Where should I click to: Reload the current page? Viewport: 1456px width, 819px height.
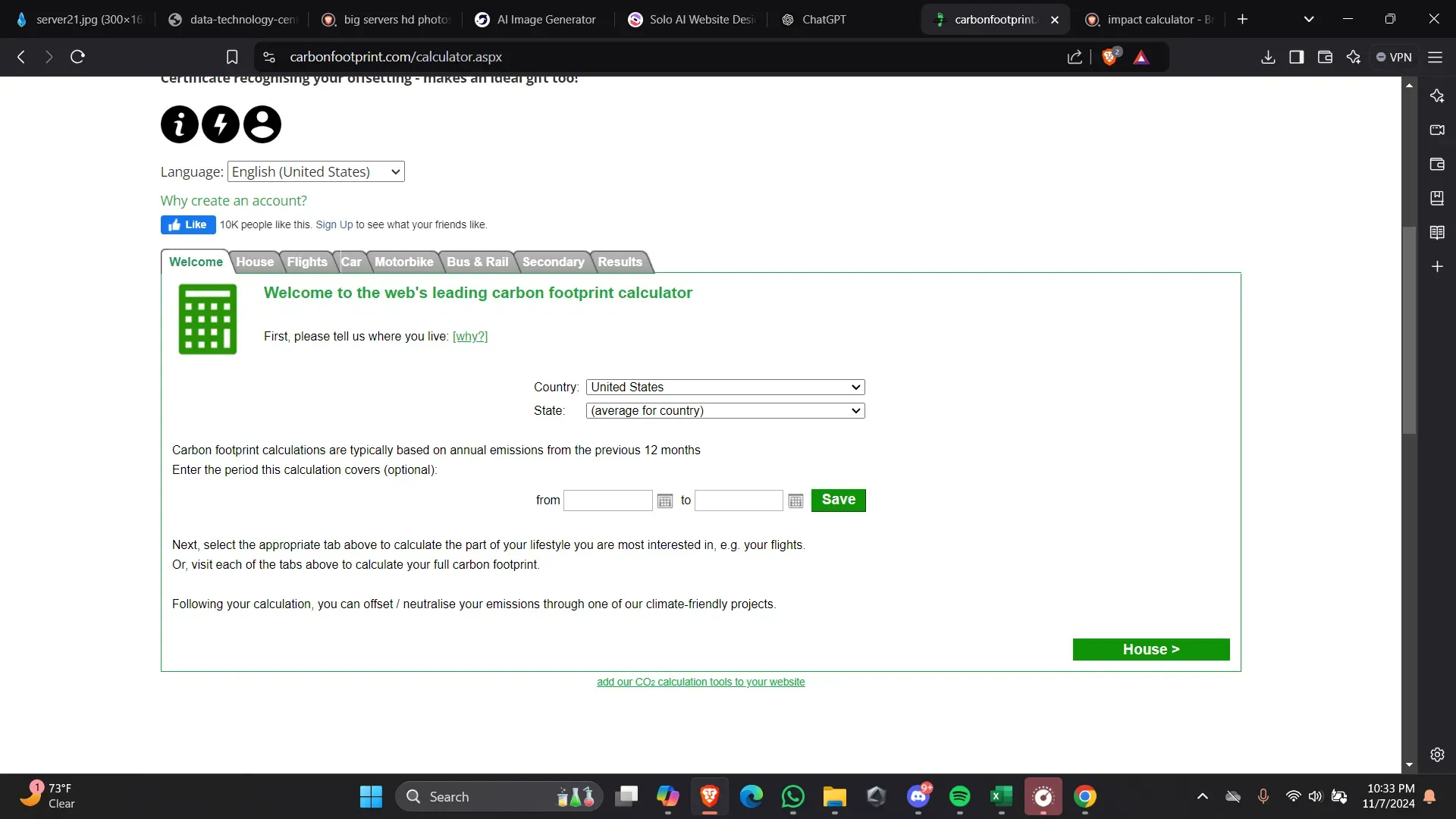click(77, 57)
